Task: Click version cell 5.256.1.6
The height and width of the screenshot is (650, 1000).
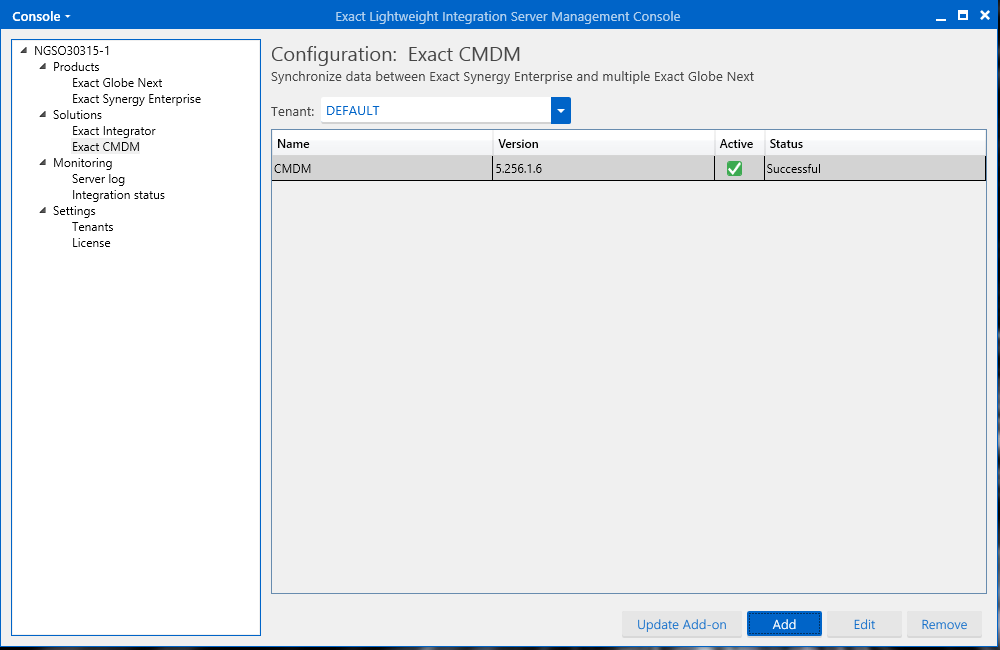Action: coord(603,168)
